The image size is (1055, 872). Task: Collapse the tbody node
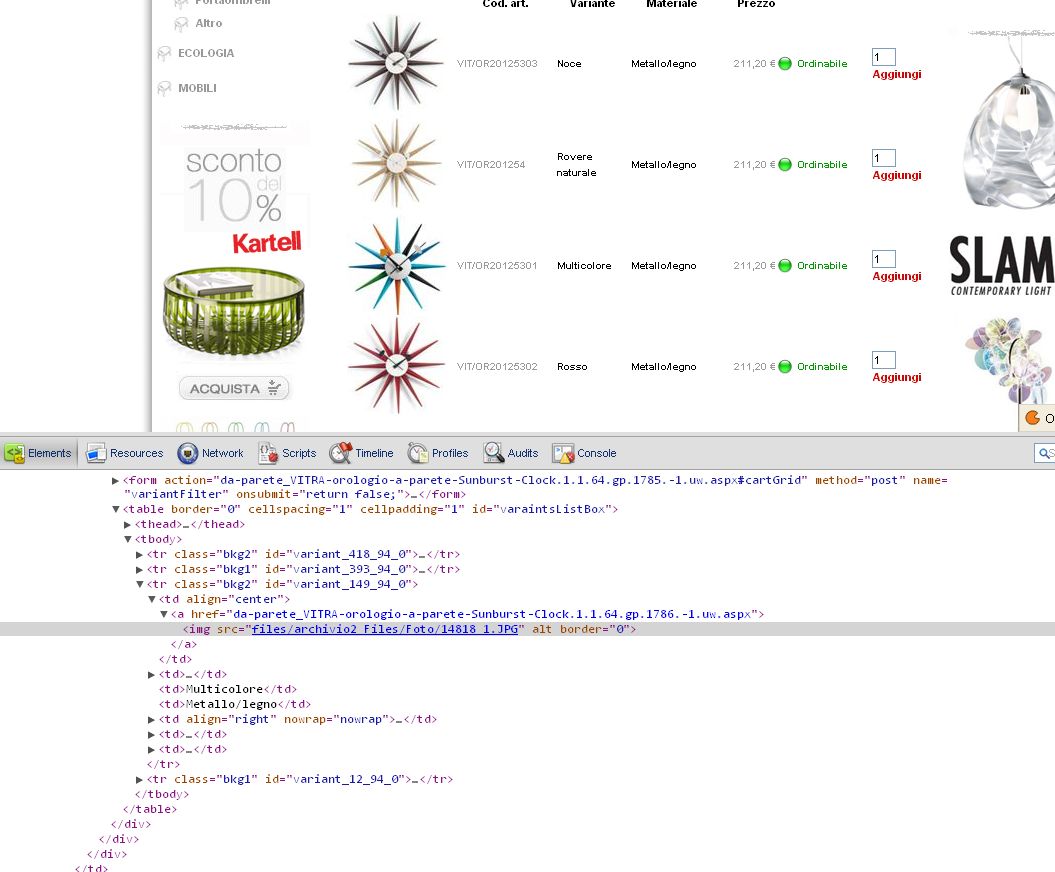127,540
